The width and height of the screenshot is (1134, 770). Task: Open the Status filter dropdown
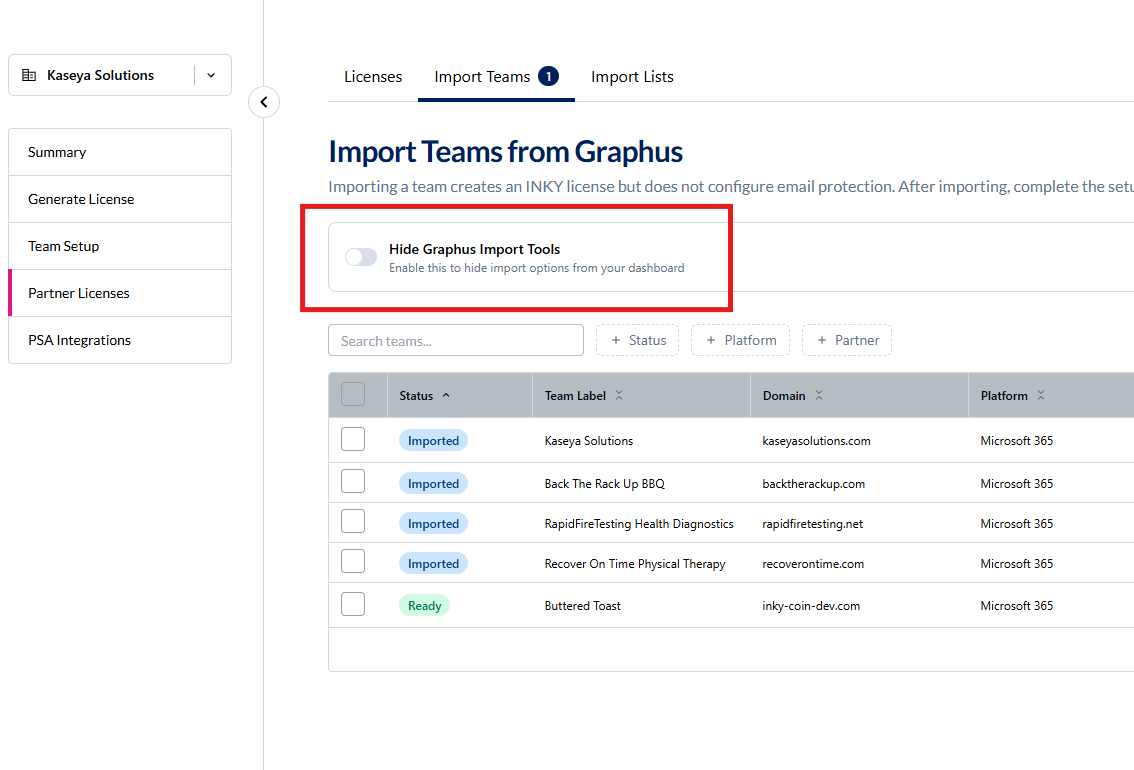[637, 340]
